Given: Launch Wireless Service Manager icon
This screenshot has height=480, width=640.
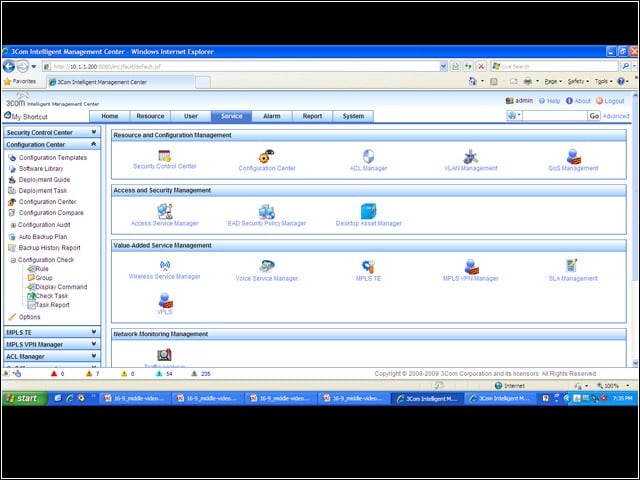Looking at the screenshot, I should tap(165, 265).
